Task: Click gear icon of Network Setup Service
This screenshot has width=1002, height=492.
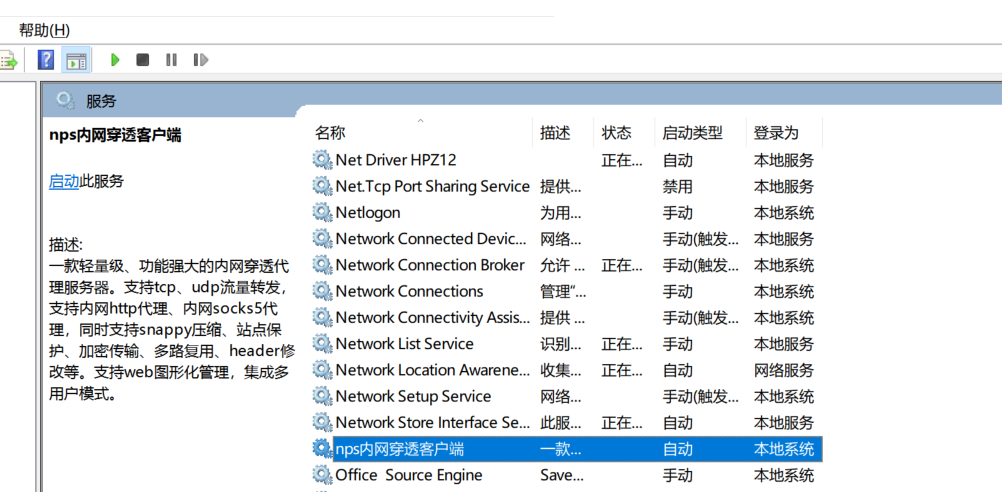Action: pos(322,396)
